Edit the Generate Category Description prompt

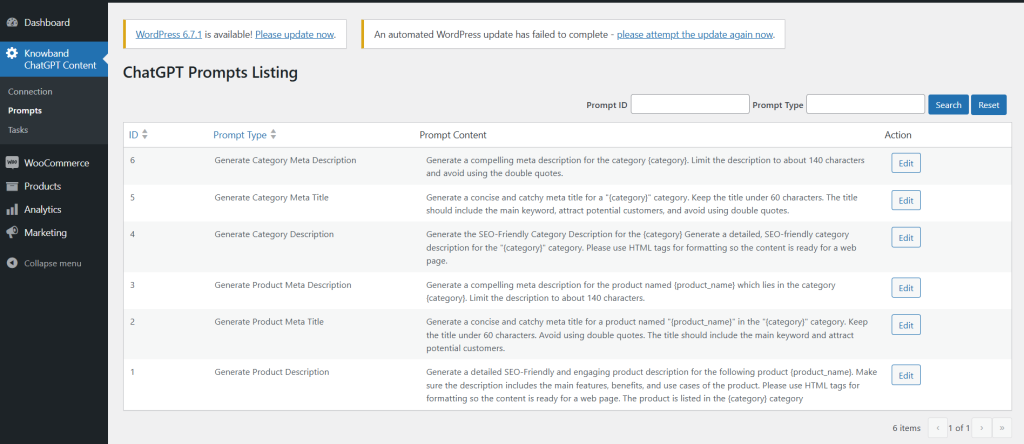(906, 238)
